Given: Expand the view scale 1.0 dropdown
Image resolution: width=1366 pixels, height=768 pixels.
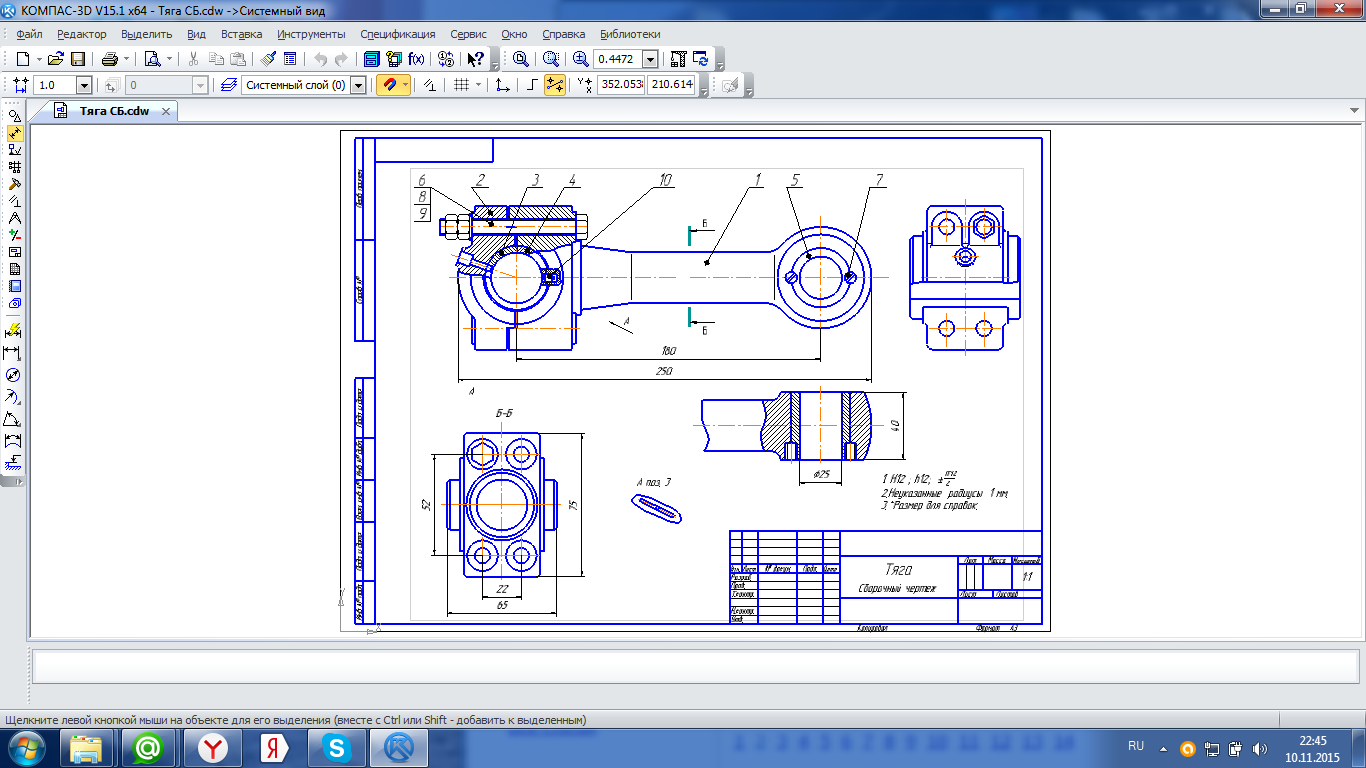Looking at the screenshot, I should (x=83, y=85).
